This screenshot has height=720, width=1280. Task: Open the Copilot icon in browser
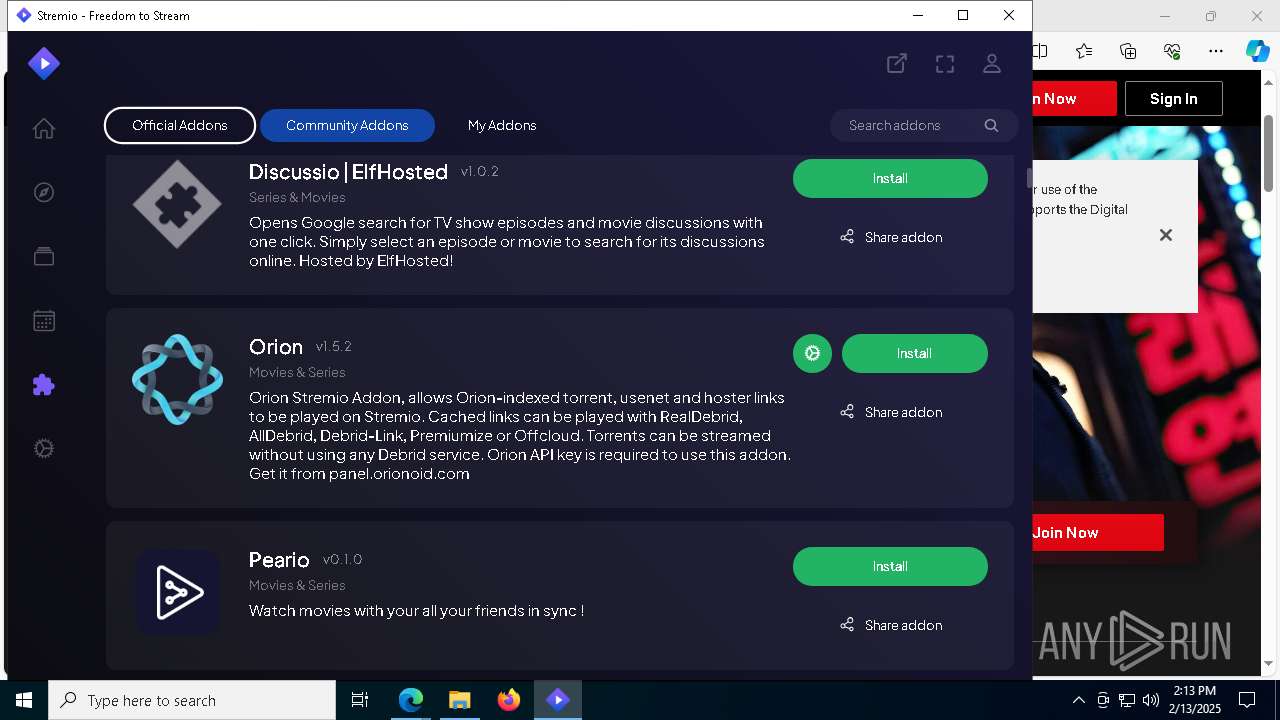1257,51
